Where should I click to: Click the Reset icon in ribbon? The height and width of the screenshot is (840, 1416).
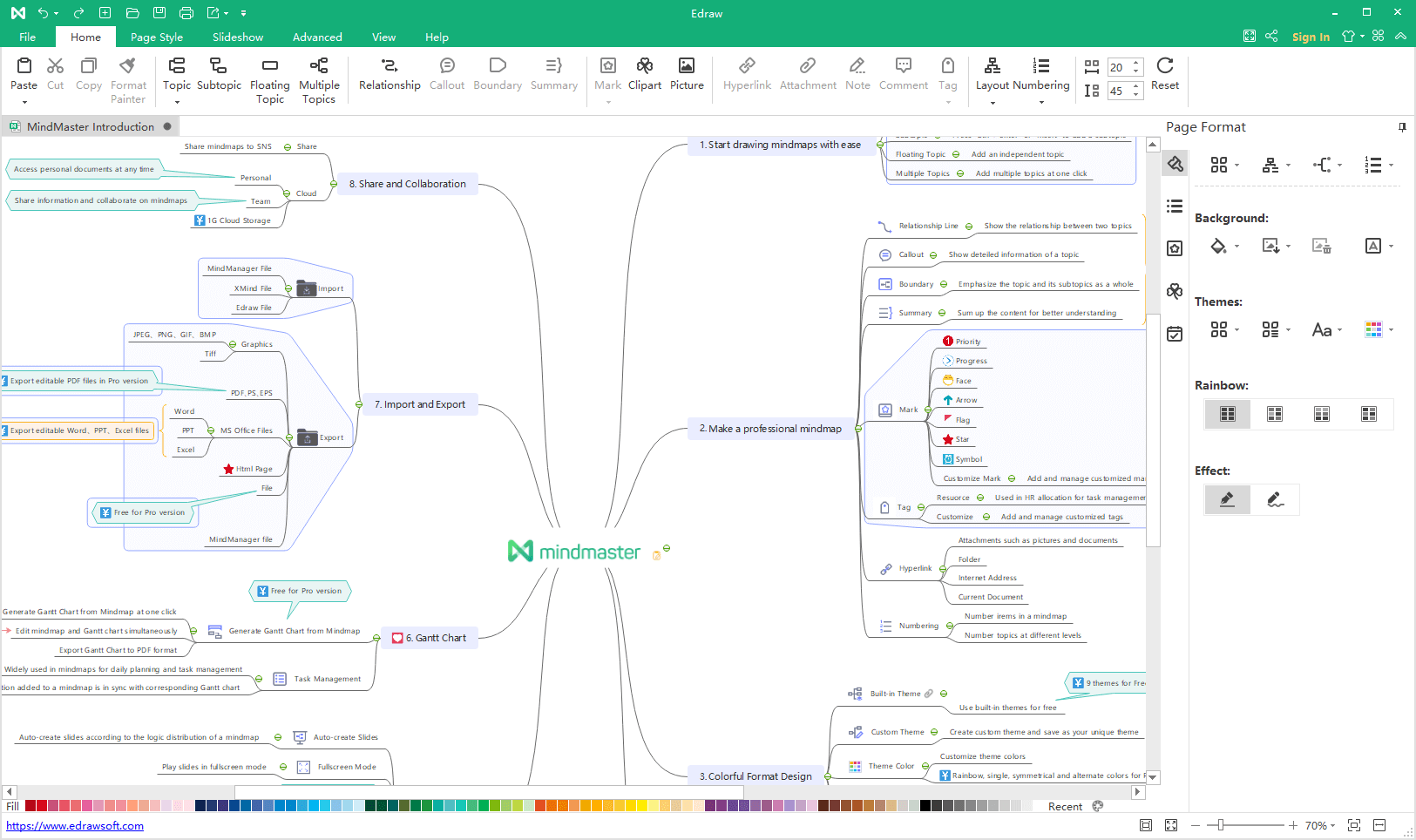coord(1164,66)
